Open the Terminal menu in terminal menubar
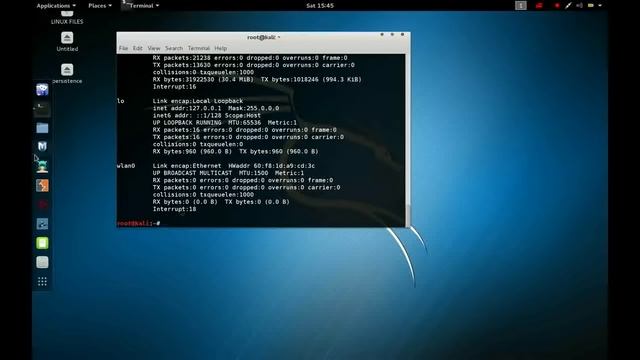Screen dimensions: 640x360 point(199,48)
